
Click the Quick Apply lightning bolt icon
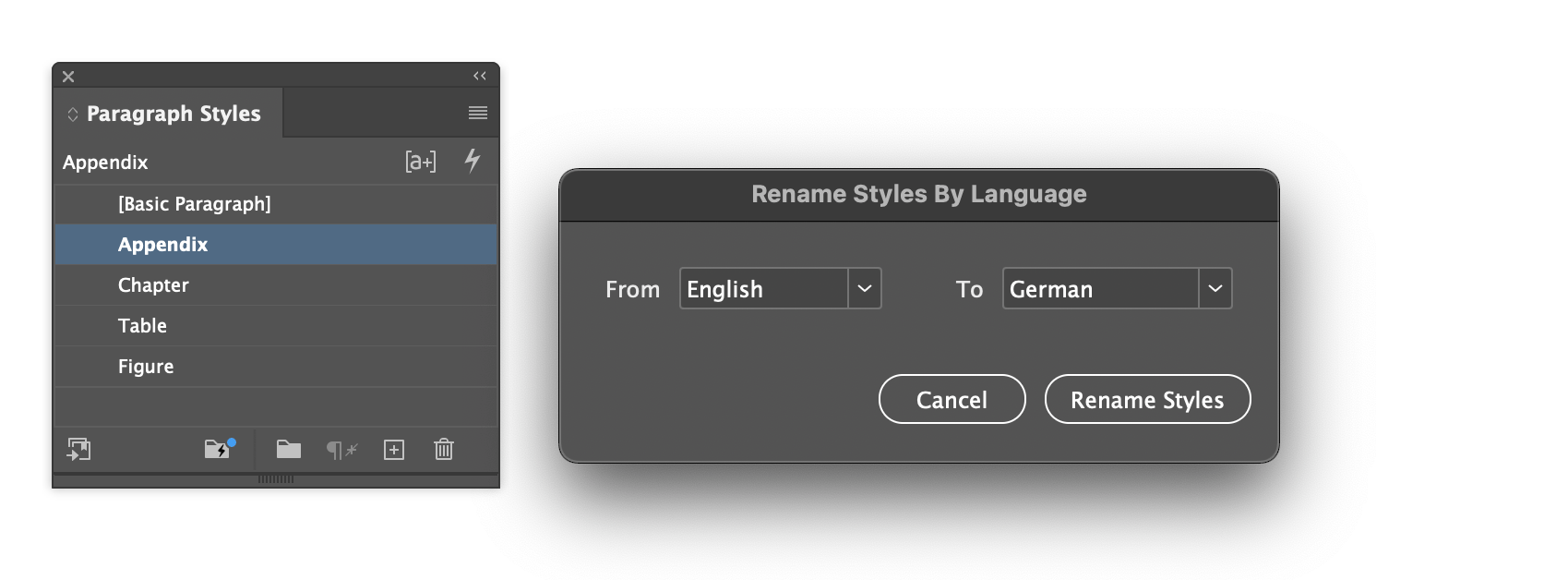pos(472,161)
